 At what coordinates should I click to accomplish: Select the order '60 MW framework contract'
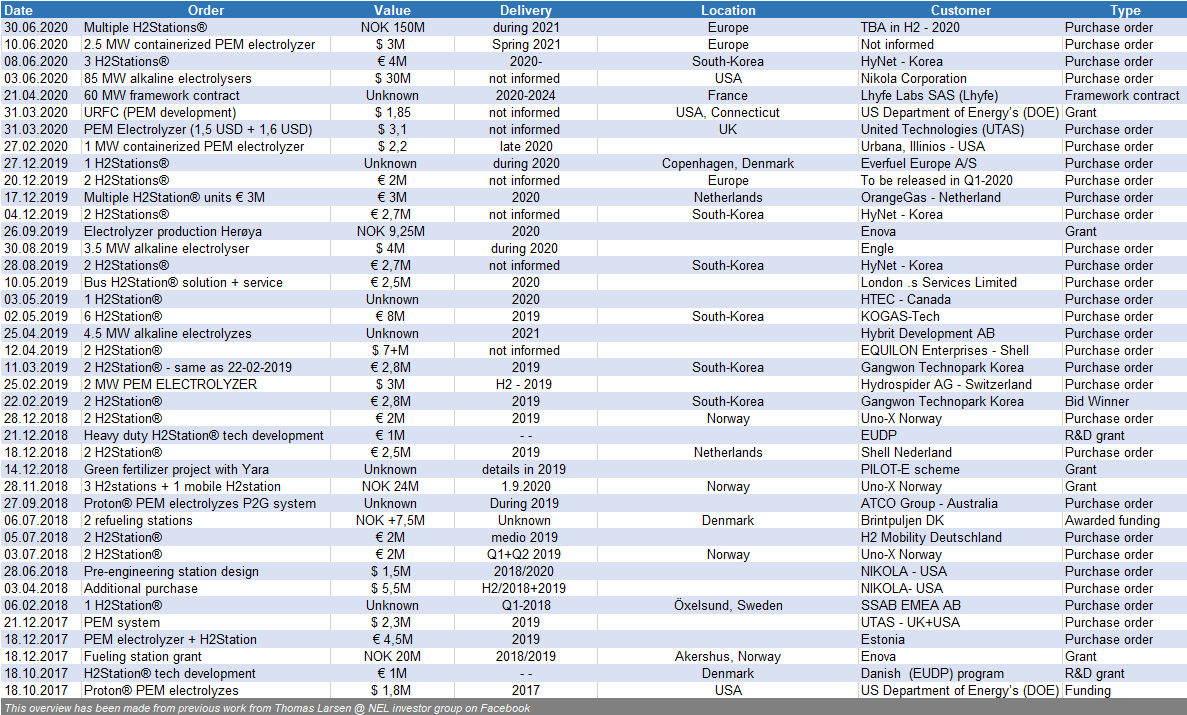pyautogui.click(x=161, y=95)
